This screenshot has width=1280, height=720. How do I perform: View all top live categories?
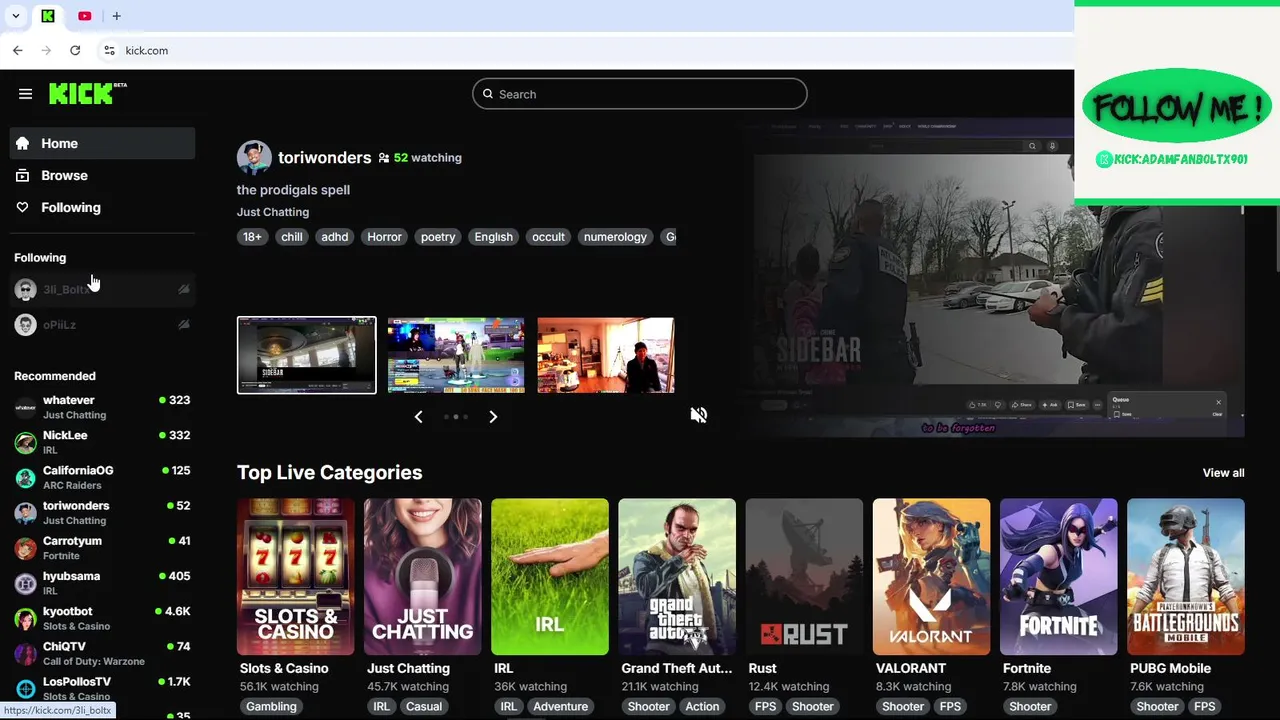[x=1223, y=473]
